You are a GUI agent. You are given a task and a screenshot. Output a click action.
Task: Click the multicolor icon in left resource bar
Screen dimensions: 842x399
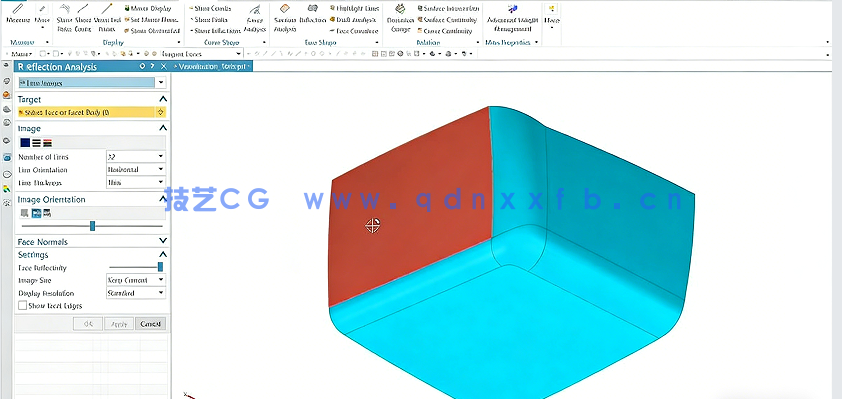tap(6, 188)
